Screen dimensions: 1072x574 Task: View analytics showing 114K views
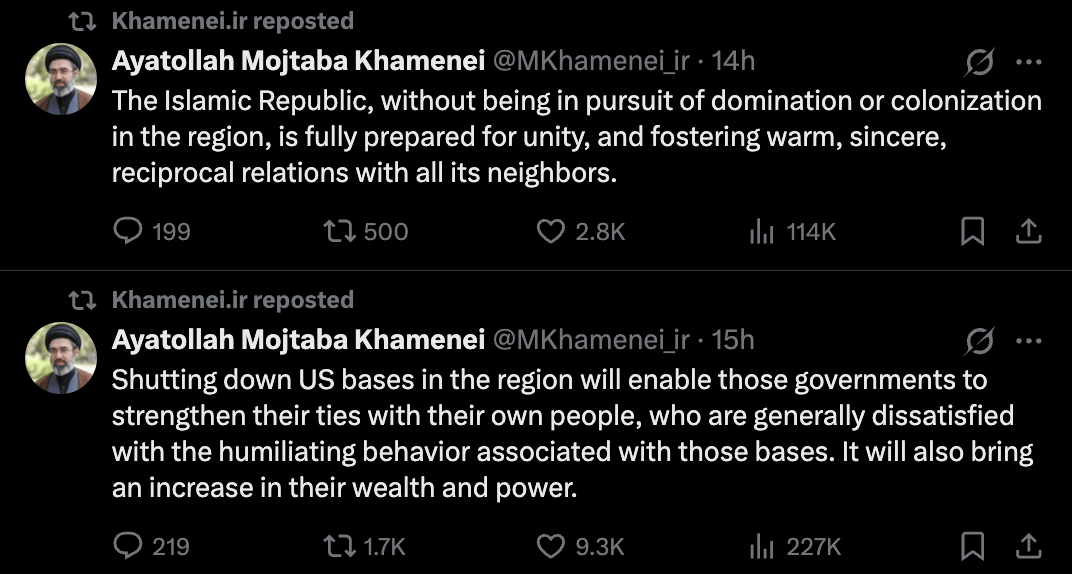(763, 232)
